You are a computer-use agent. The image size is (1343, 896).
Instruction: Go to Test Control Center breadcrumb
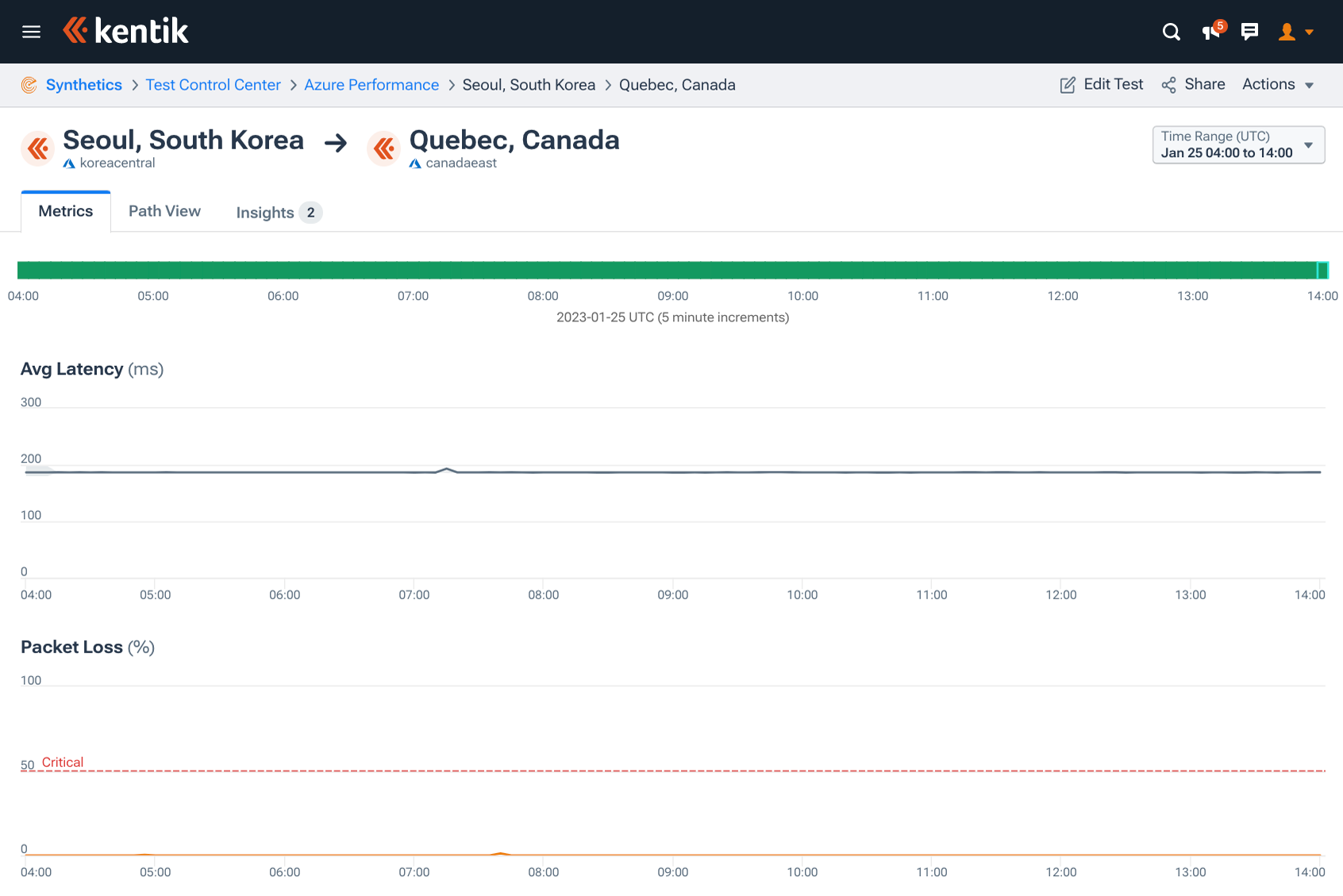[213, 85]
